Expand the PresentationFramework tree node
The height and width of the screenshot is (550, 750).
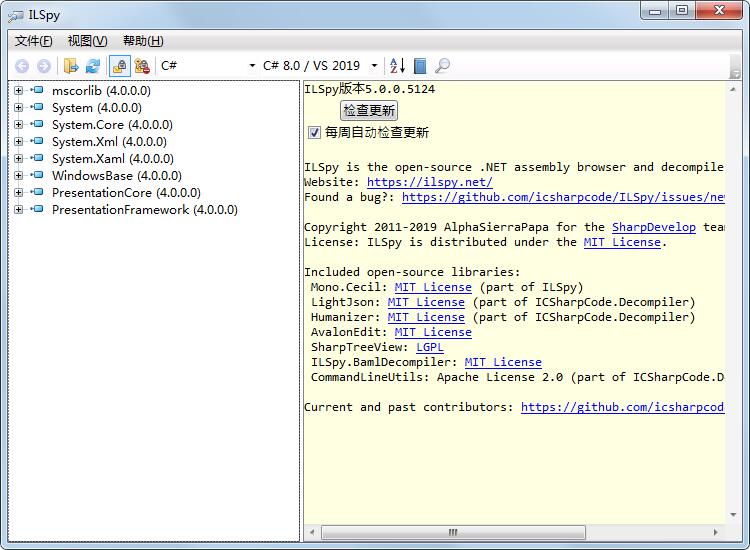(19, 210)
